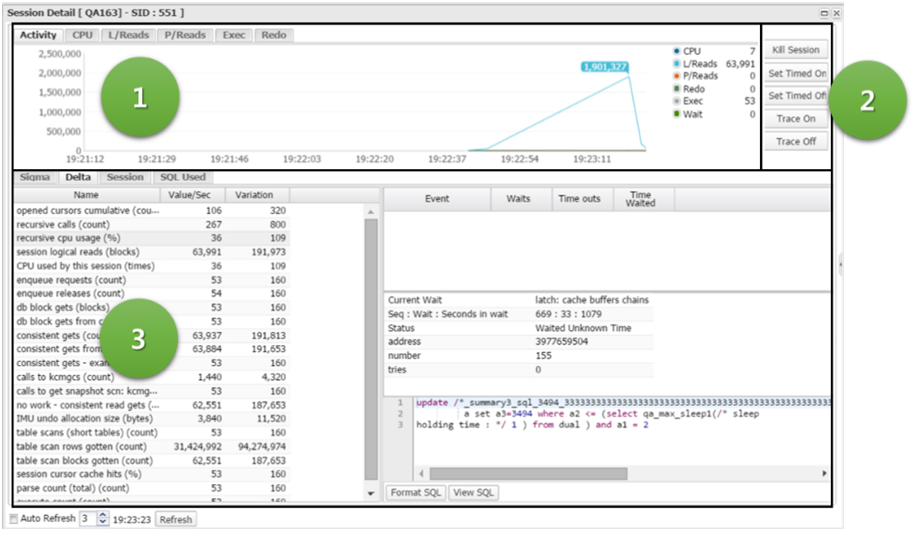Select table scan rows gotten (count) row

(x=152, y=446)
